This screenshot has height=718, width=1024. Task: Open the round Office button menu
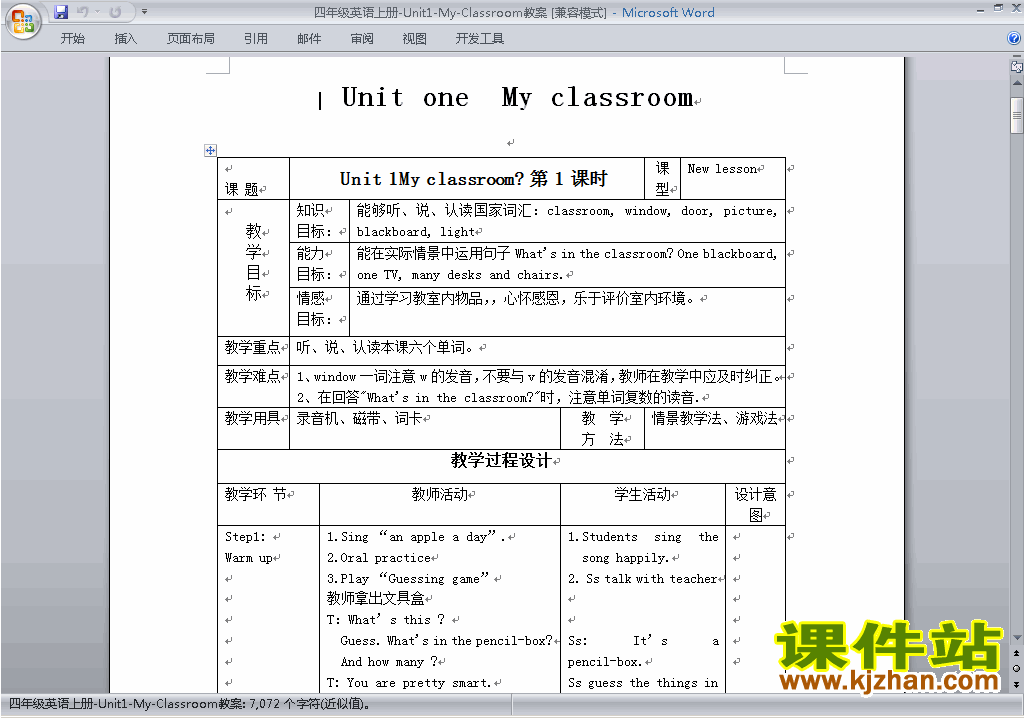pyautogui.click(x=24, y=22)
